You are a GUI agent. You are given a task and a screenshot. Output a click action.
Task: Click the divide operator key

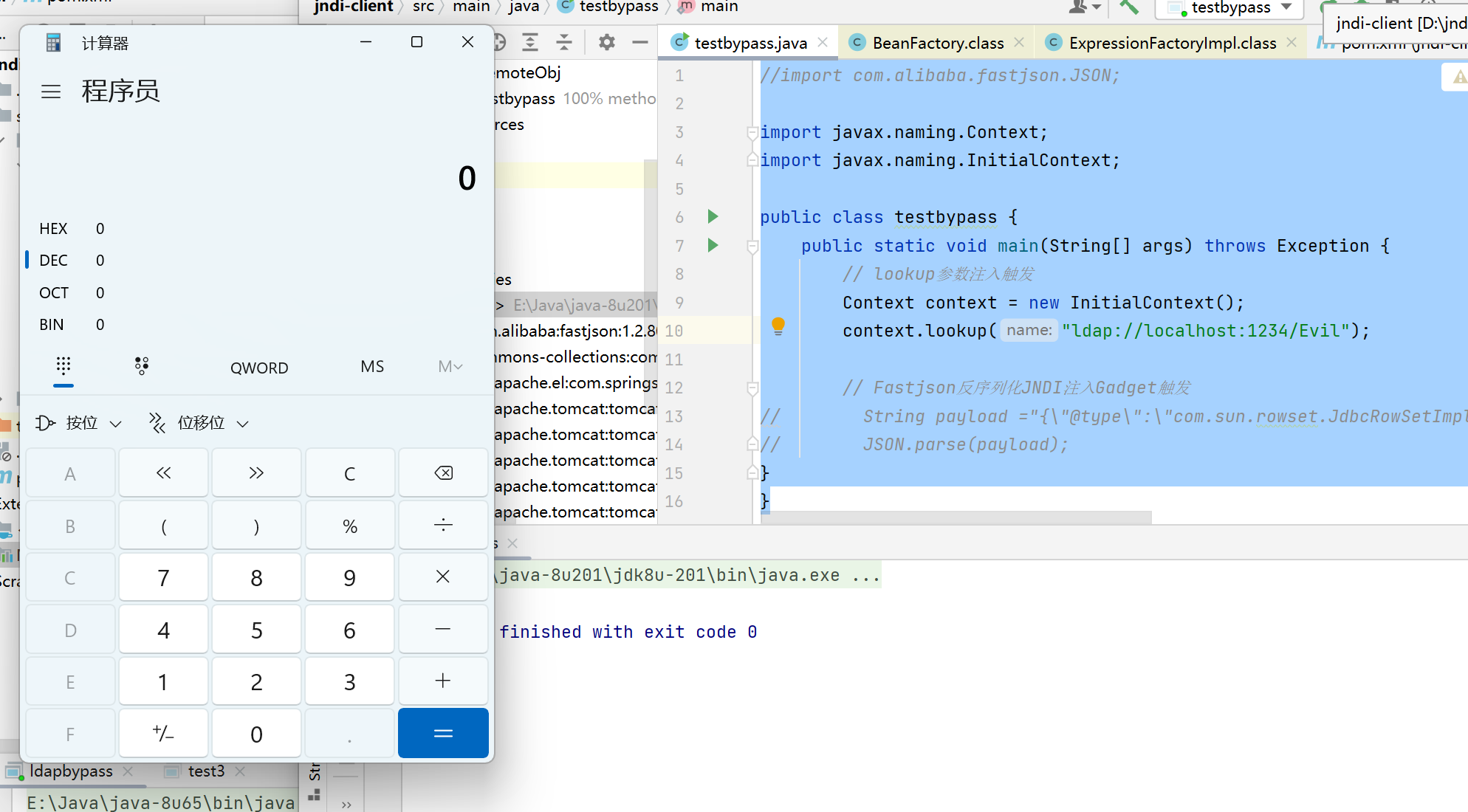click(x=443, y=526)
